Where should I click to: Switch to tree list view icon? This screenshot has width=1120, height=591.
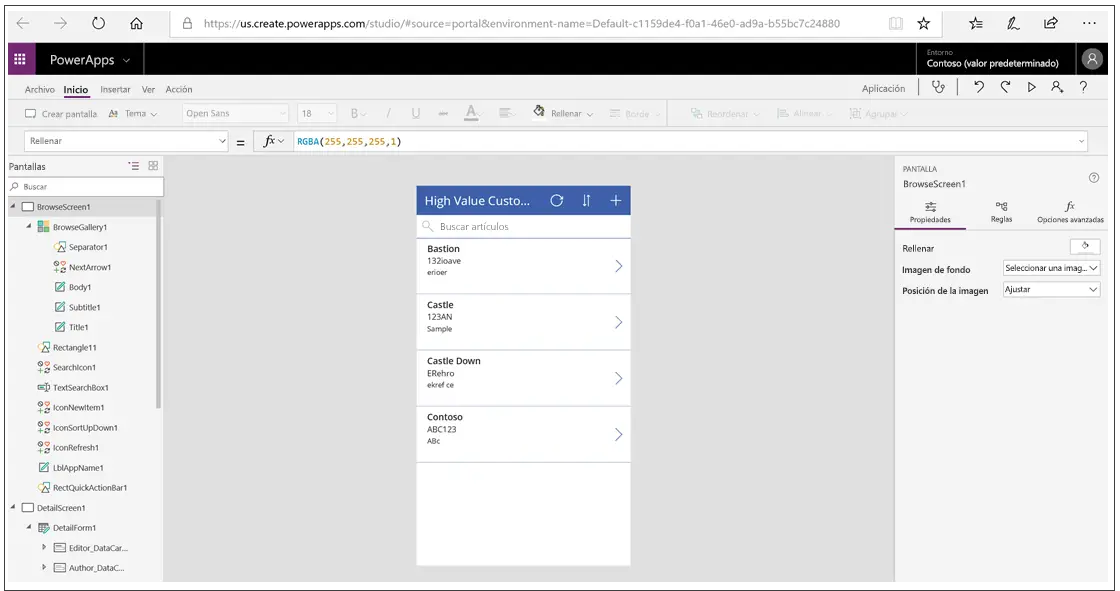pos(134,166)
